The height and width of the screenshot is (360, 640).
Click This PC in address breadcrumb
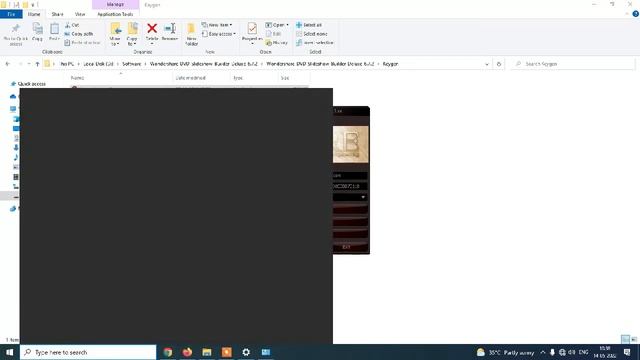click(67, 64)
